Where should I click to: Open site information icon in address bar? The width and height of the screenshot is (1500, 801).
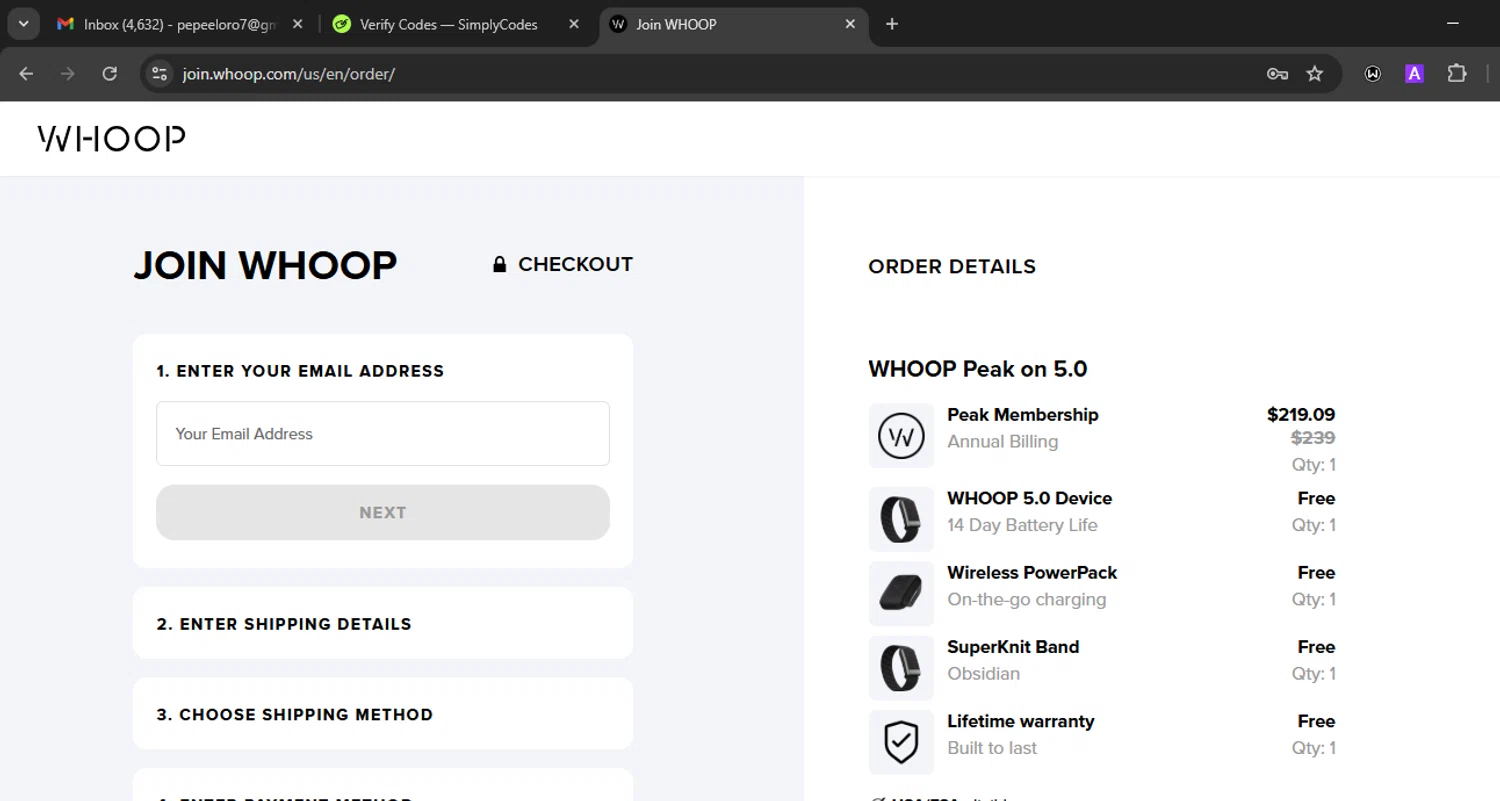click(x=159, y=74)
